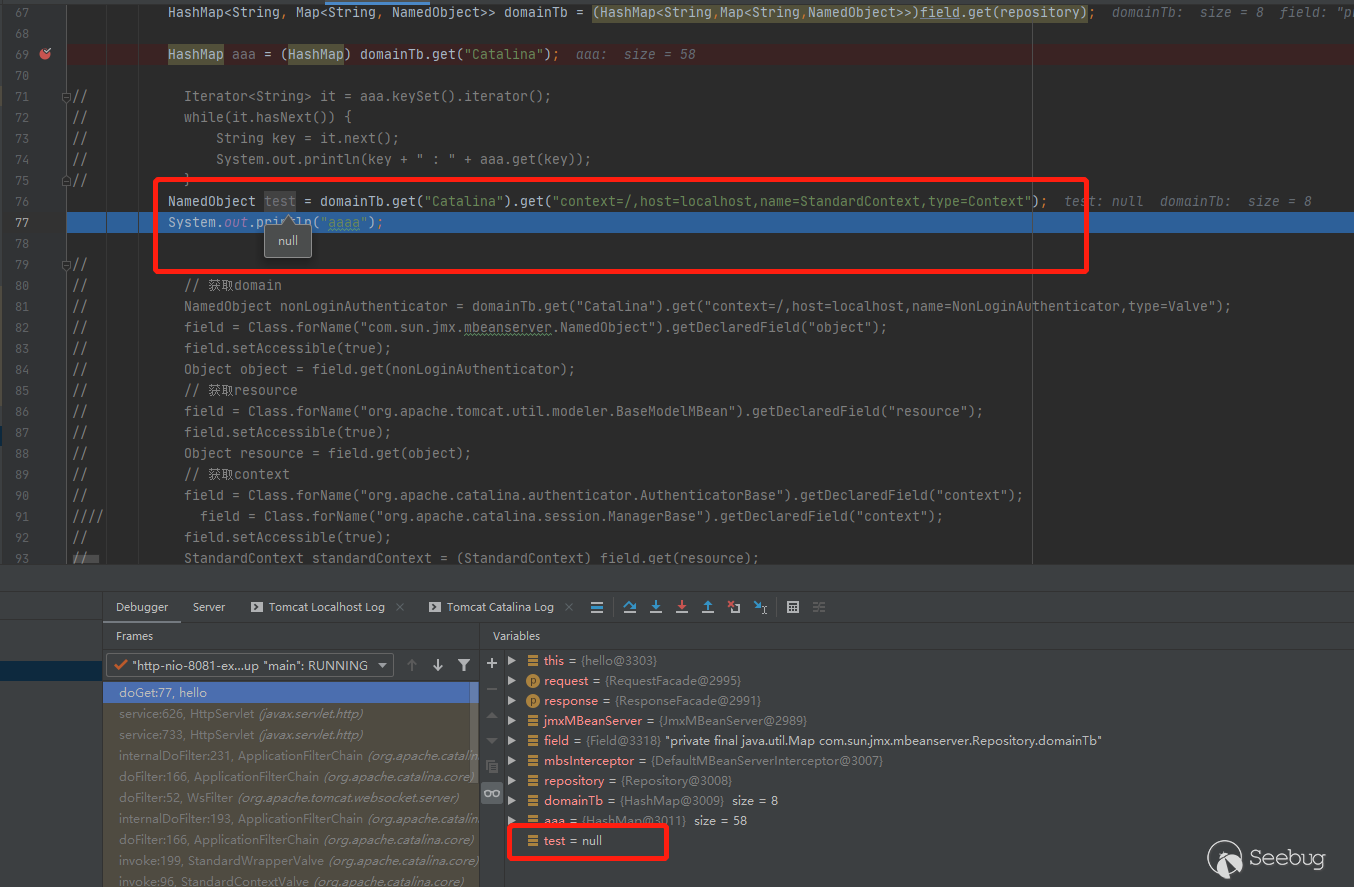Open the thread selector dropdown

[250, 665]
